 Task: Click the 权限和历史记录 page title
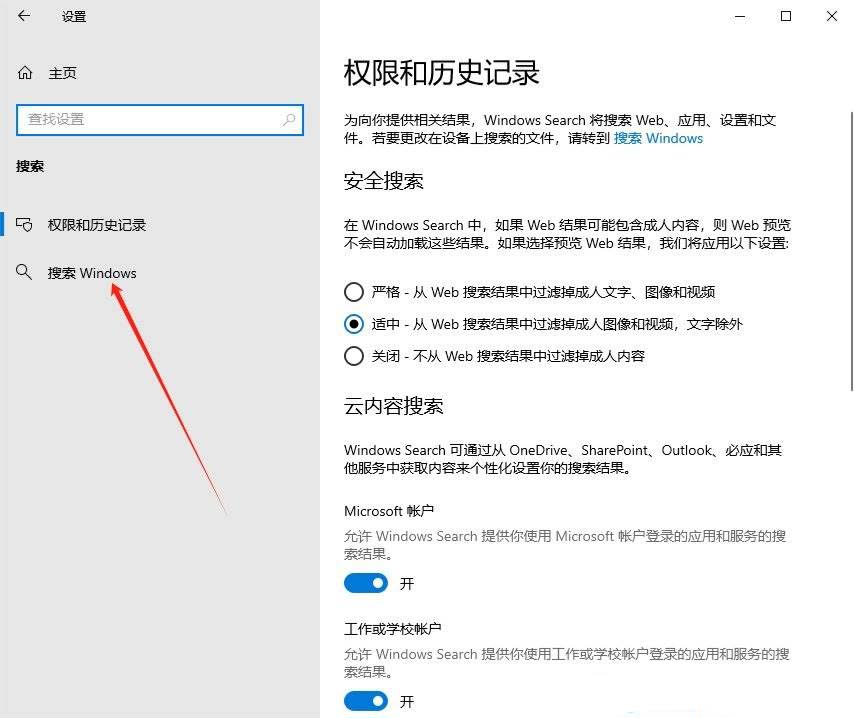click(x=442, y=73)
